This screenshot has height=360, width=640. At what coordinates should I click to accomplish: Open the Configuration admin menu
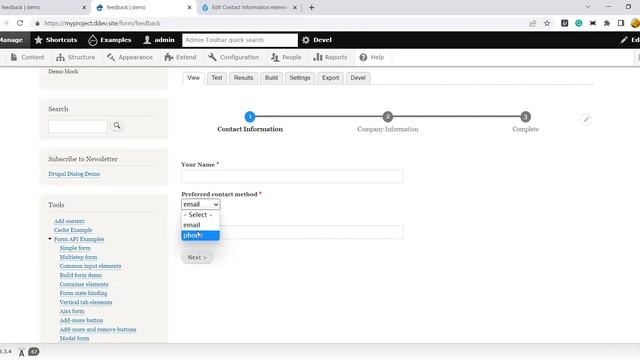(233, 57)
